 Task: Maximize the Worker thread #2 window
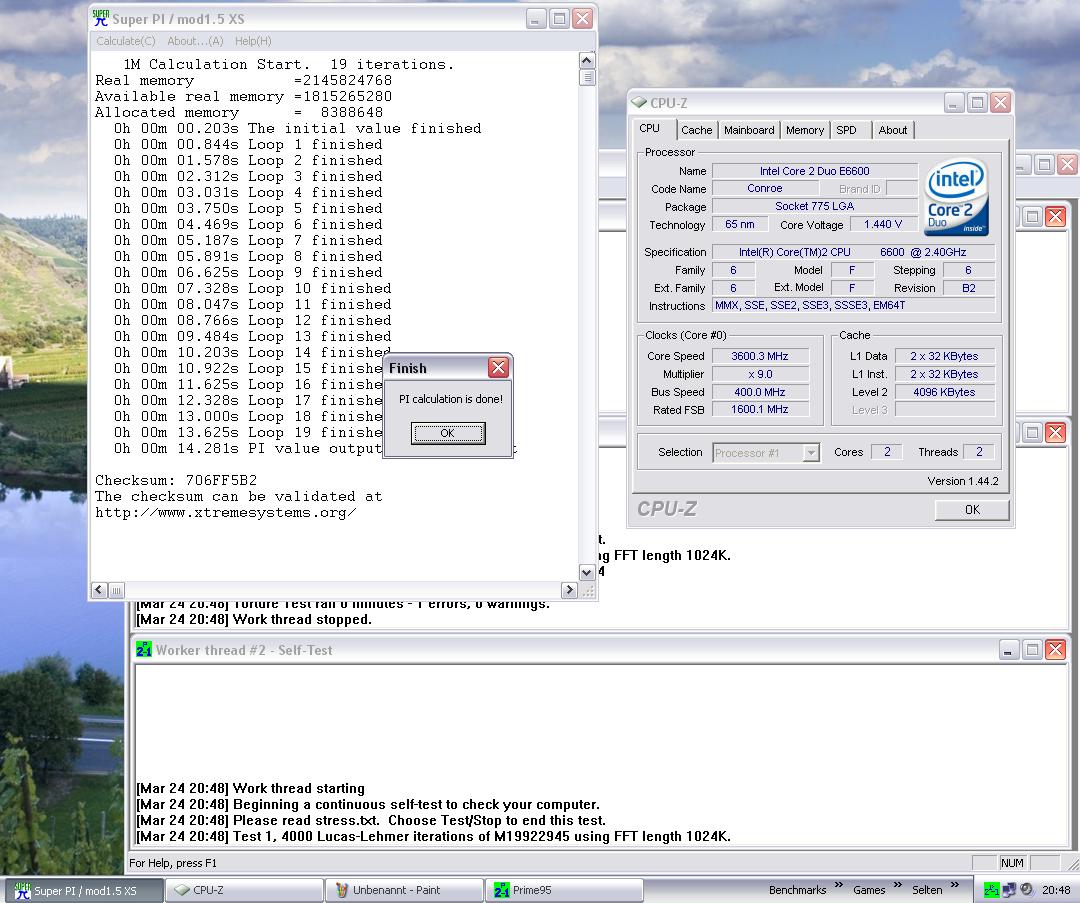(x=1032, y=650)
